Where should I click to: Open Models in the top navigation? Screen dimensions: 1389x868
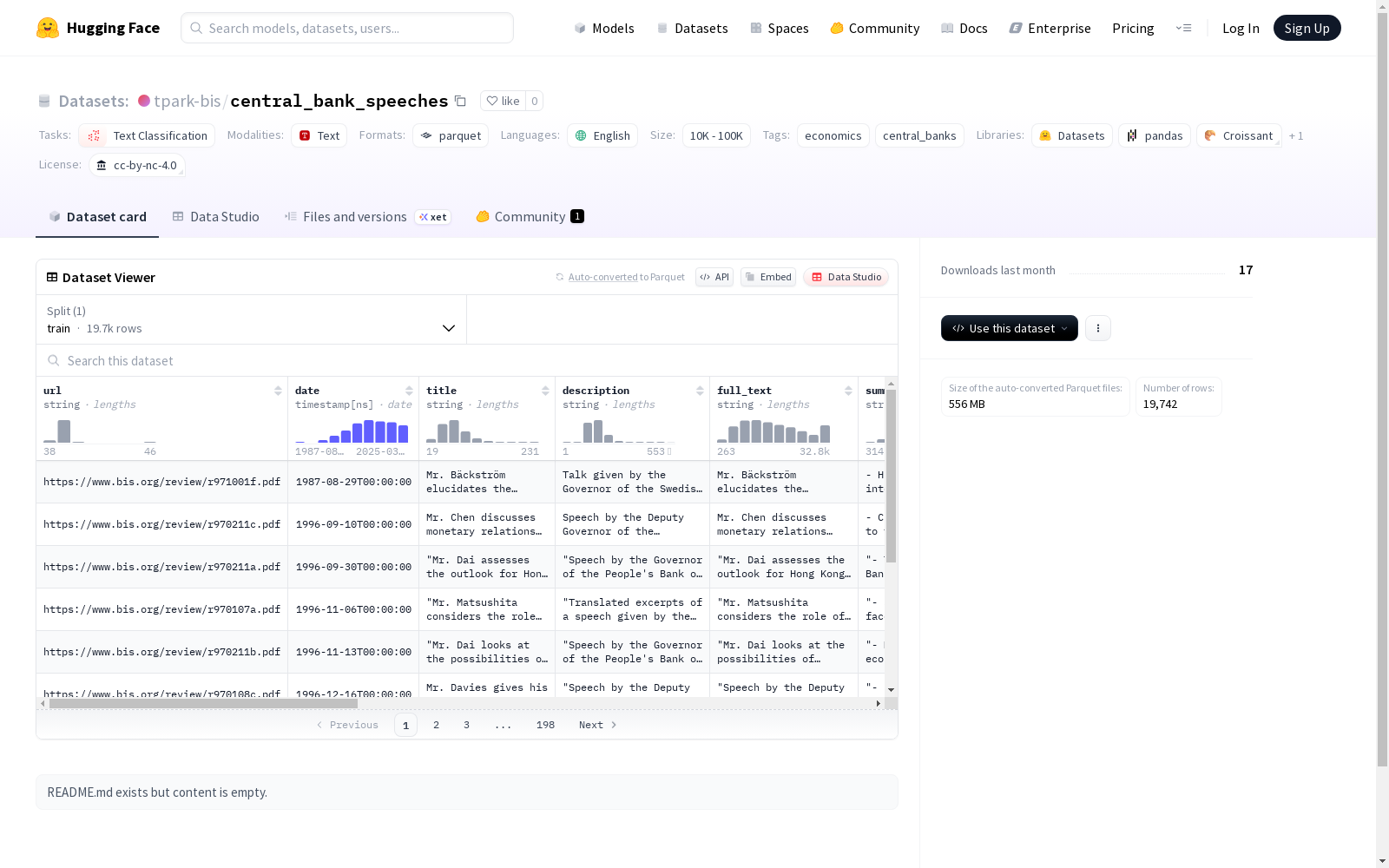coord(604,28)
